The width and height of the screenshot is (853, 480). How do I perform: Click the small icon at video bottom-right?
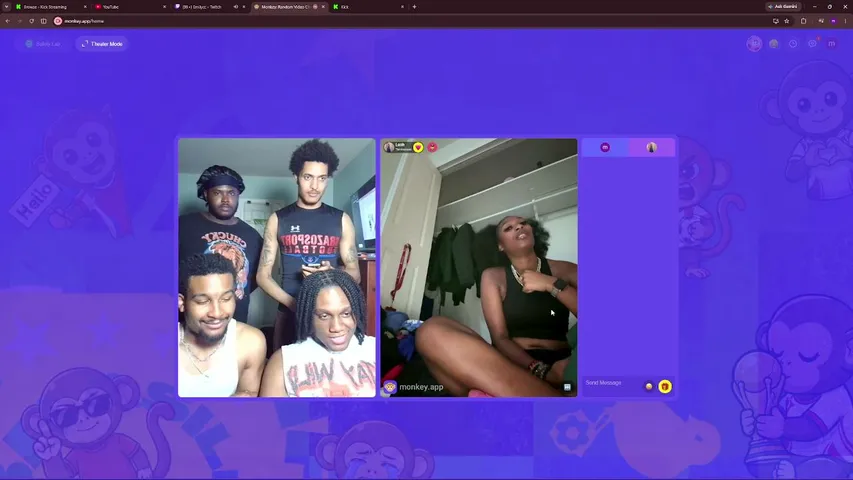point(567,387)
